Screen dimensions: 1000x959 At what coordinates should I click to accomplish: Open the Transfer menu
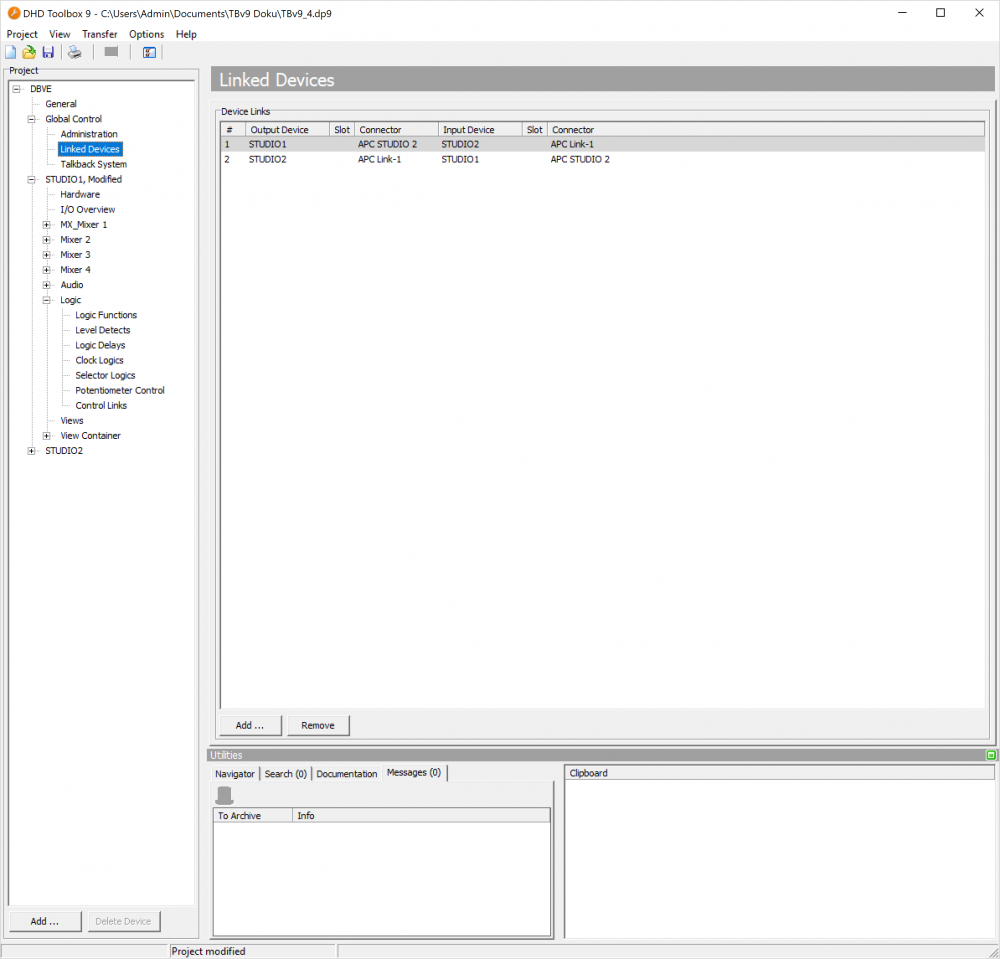coord(99,34)
